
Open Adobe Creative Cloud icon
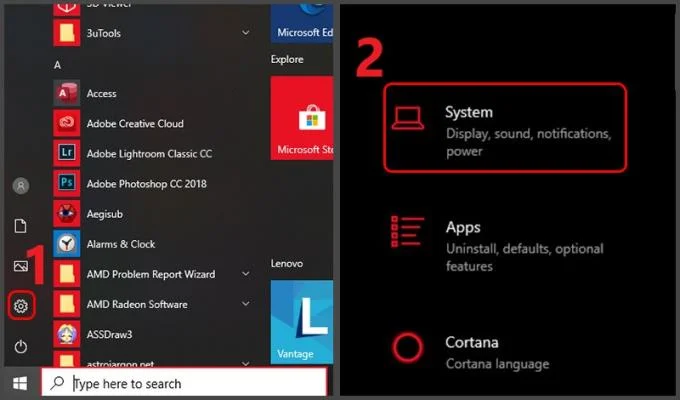(66, 123)
